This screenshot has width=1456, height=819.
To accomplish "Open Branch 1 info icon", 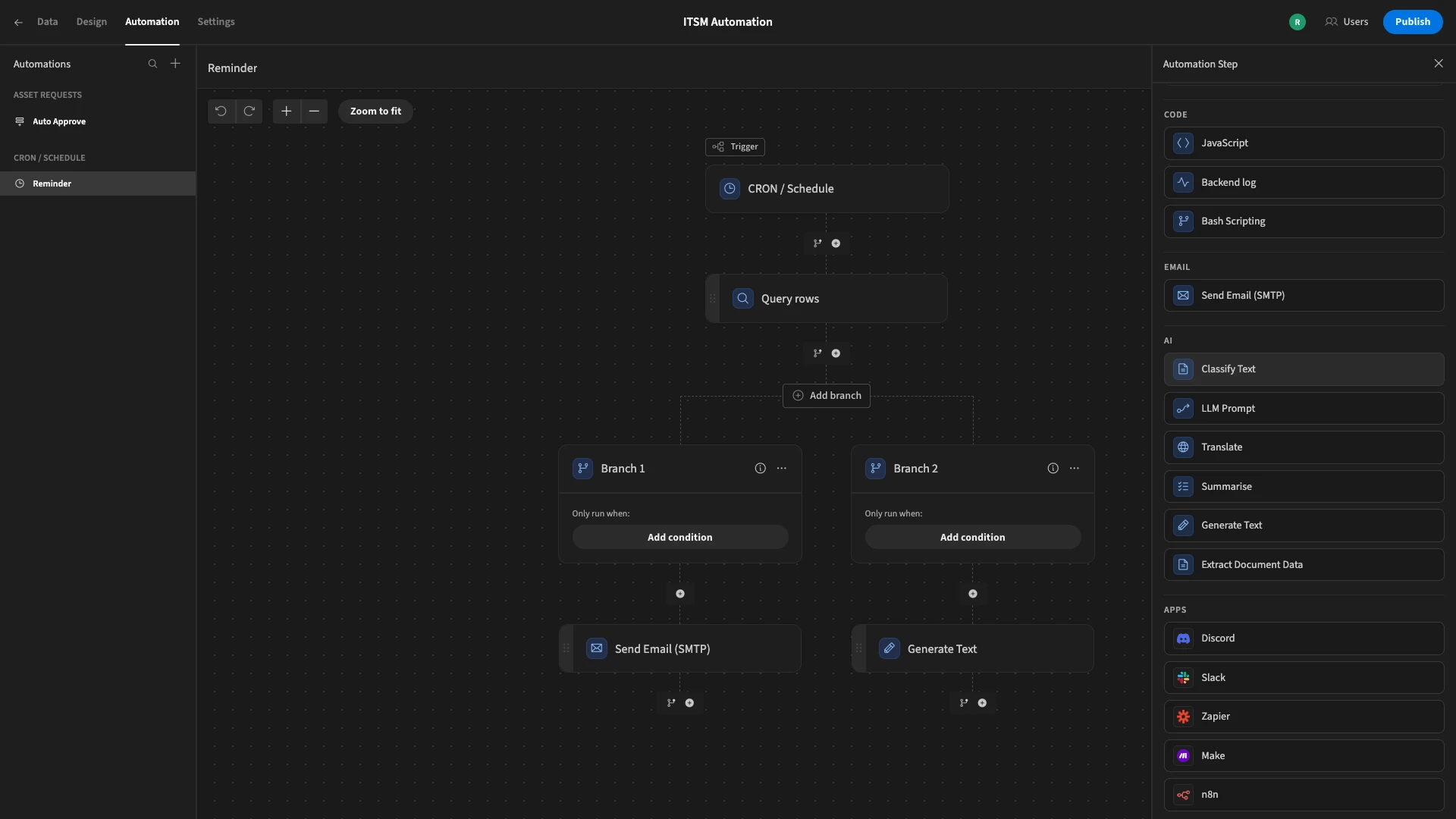I will point(760,469).
